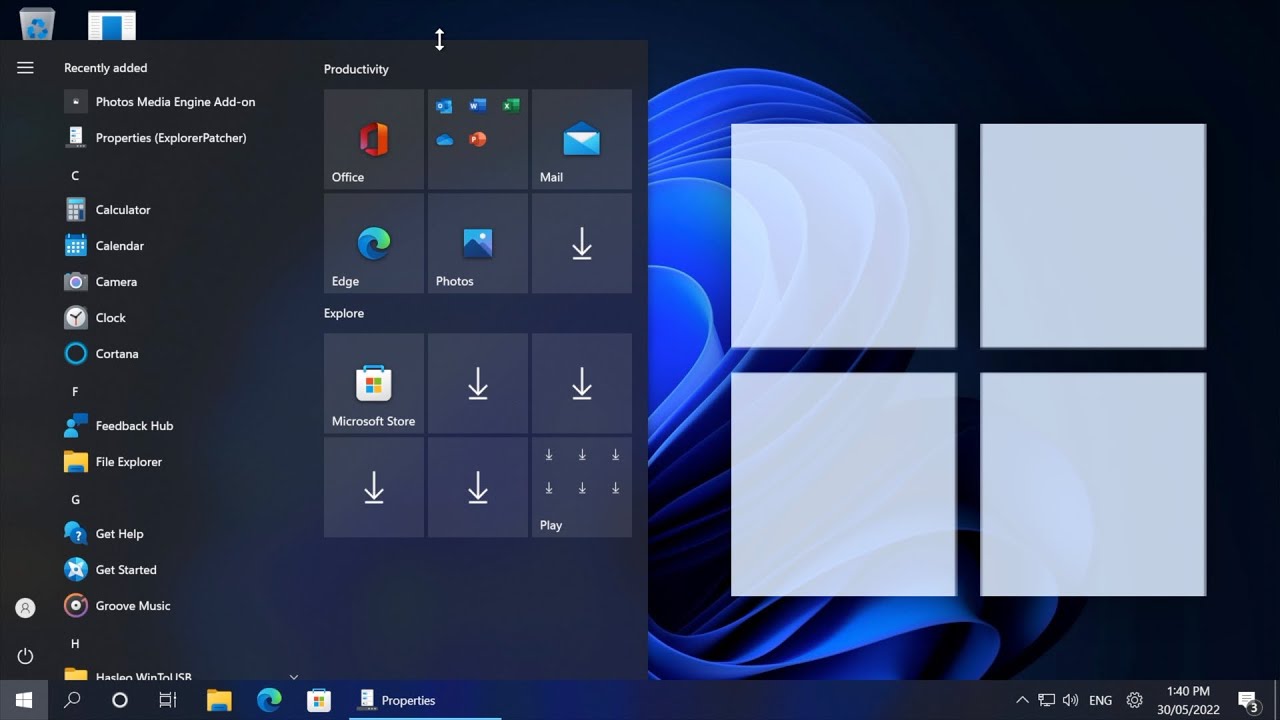Open Groove Music from the app list

click(182, 606)
